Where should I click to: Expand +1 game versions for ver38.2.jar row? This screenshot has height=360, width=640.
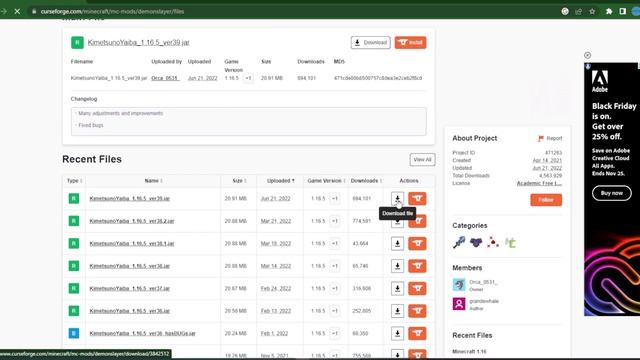(x=335, y=221)
